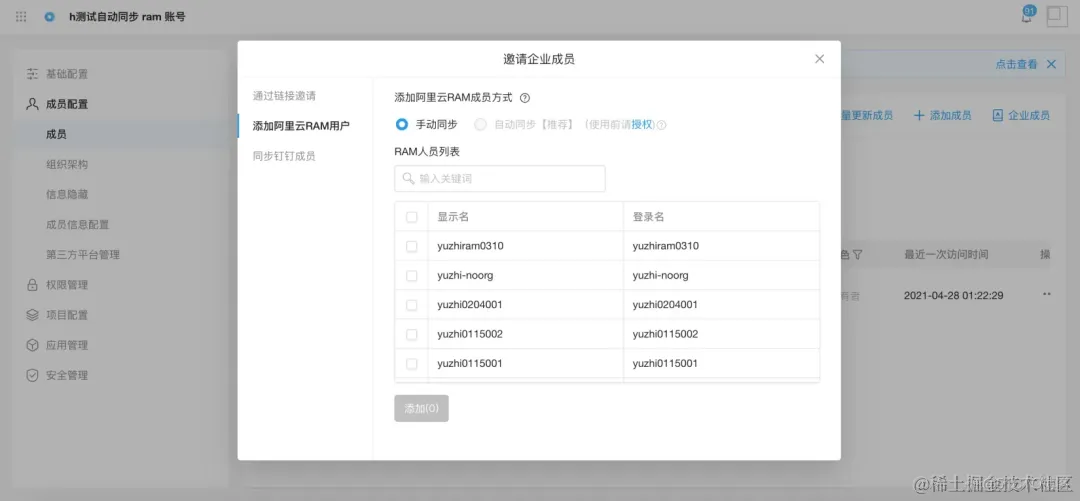Click the 安全管理 shield icon
This screenshot has width=1080, height=501.
[x=32, y=376]
